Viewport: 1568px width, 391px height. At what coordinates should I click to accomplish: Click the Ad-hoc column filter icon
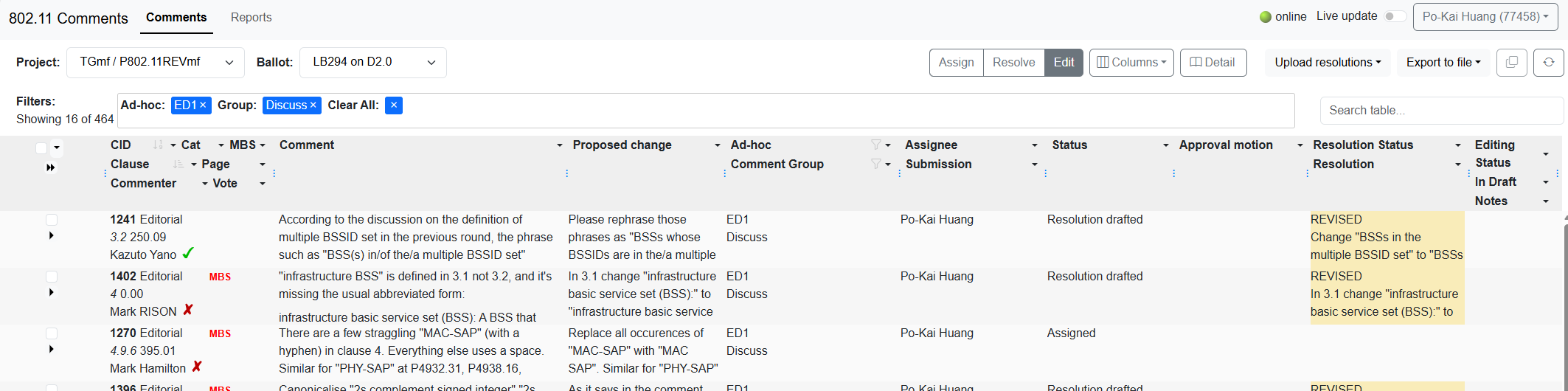(x=875, y=145)
